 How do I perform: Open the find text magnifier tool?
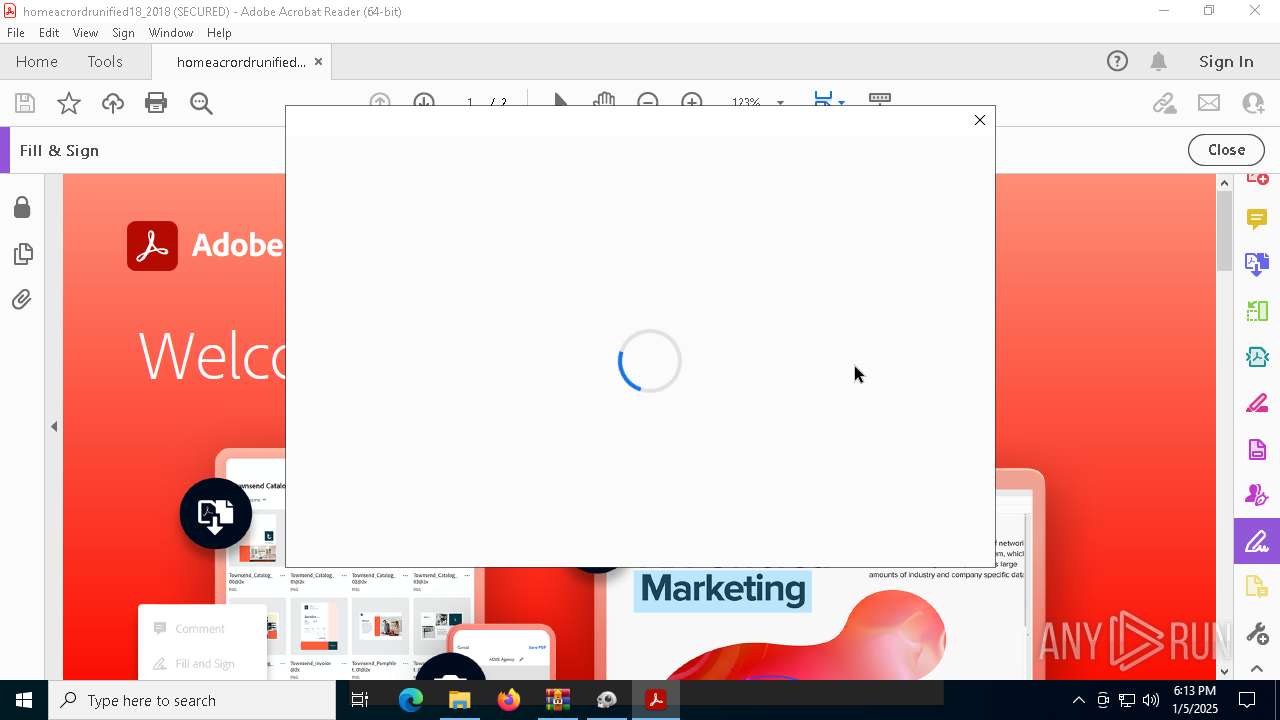pos(201,103)
